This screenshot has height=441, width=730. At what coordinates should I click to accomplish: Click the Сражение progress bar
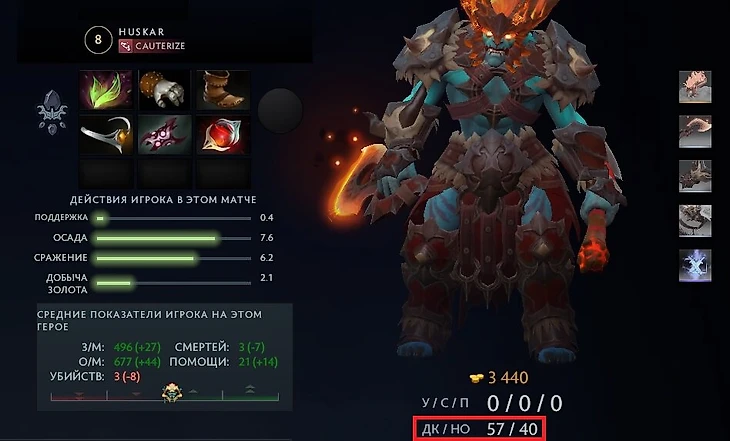click(172, 258)
